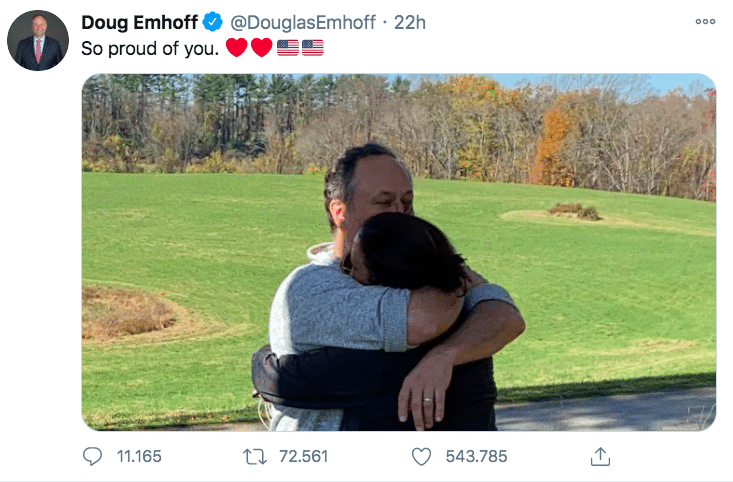Viewport: 733px width, 482px height.
Task: View the 72.561 retweets count
Action: pyautogui.click(x=304, y=457)
